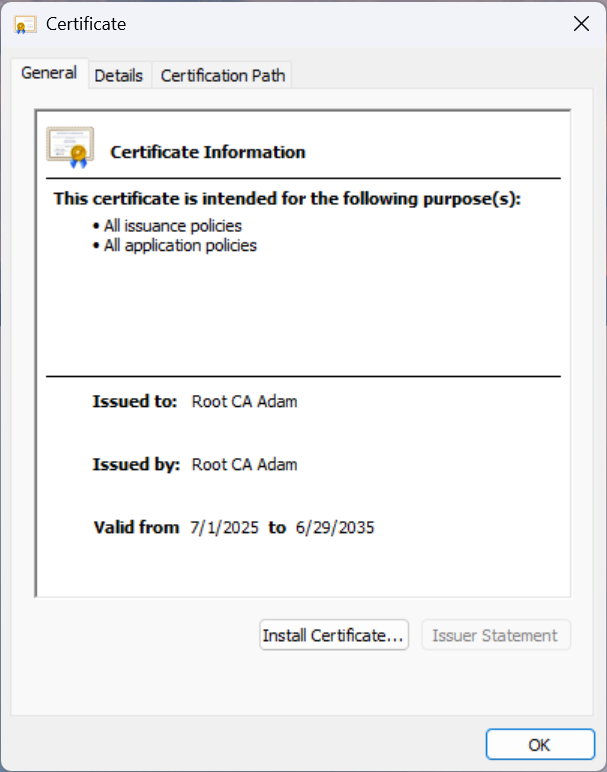Select the General tab

click(x=49, y=73)
